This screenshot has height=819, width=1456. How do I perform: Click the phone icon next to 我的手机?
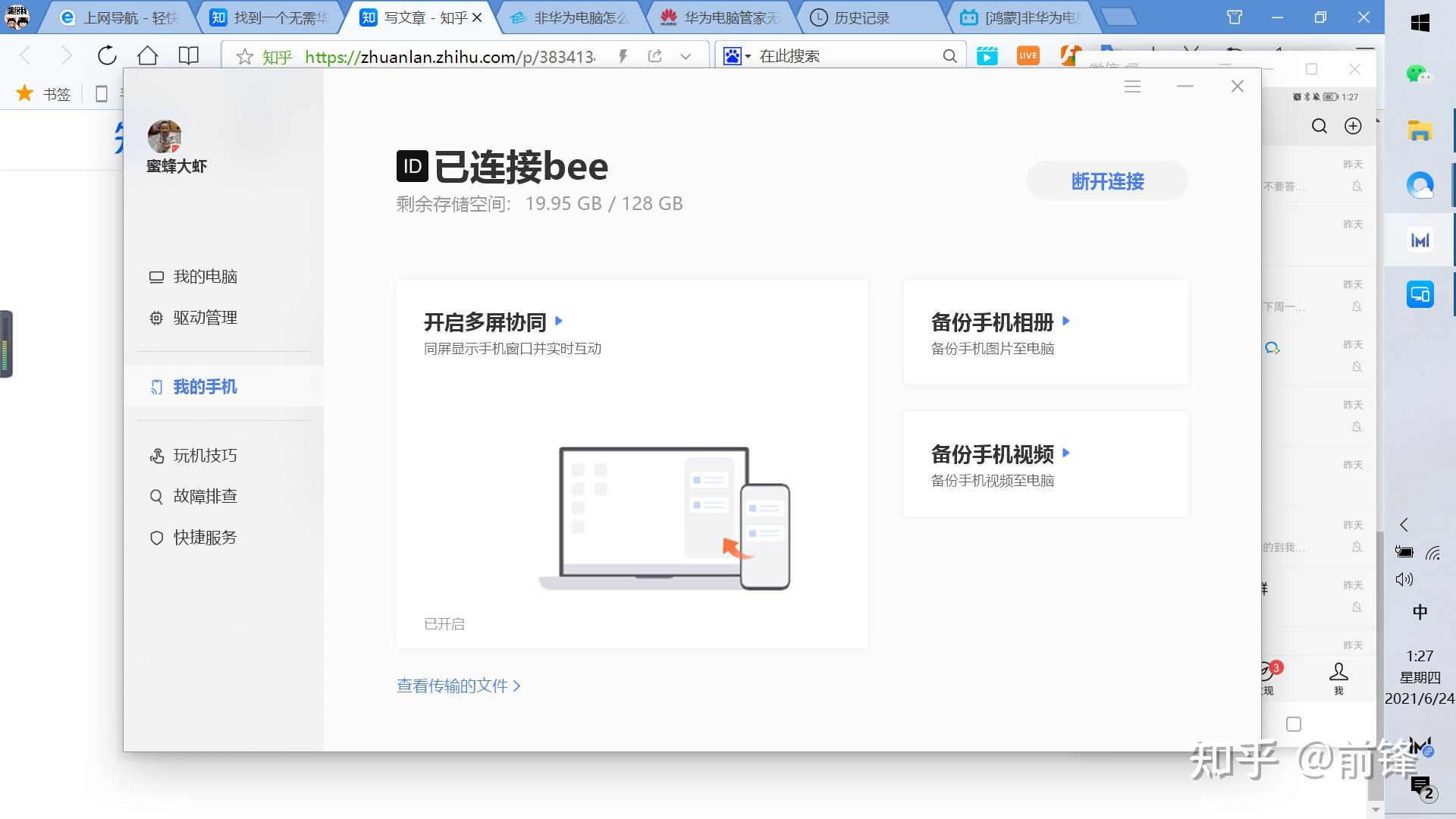pyautogui.click(x=156, y=387)
